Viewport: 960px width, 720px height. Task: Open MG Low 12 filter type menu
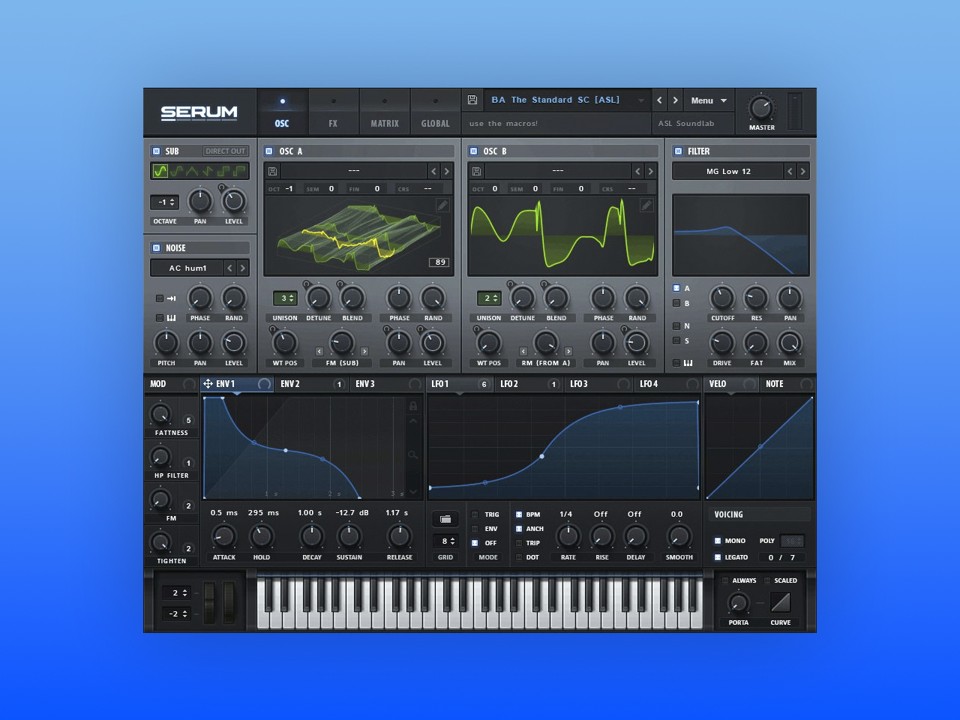[x=728, y=171]
